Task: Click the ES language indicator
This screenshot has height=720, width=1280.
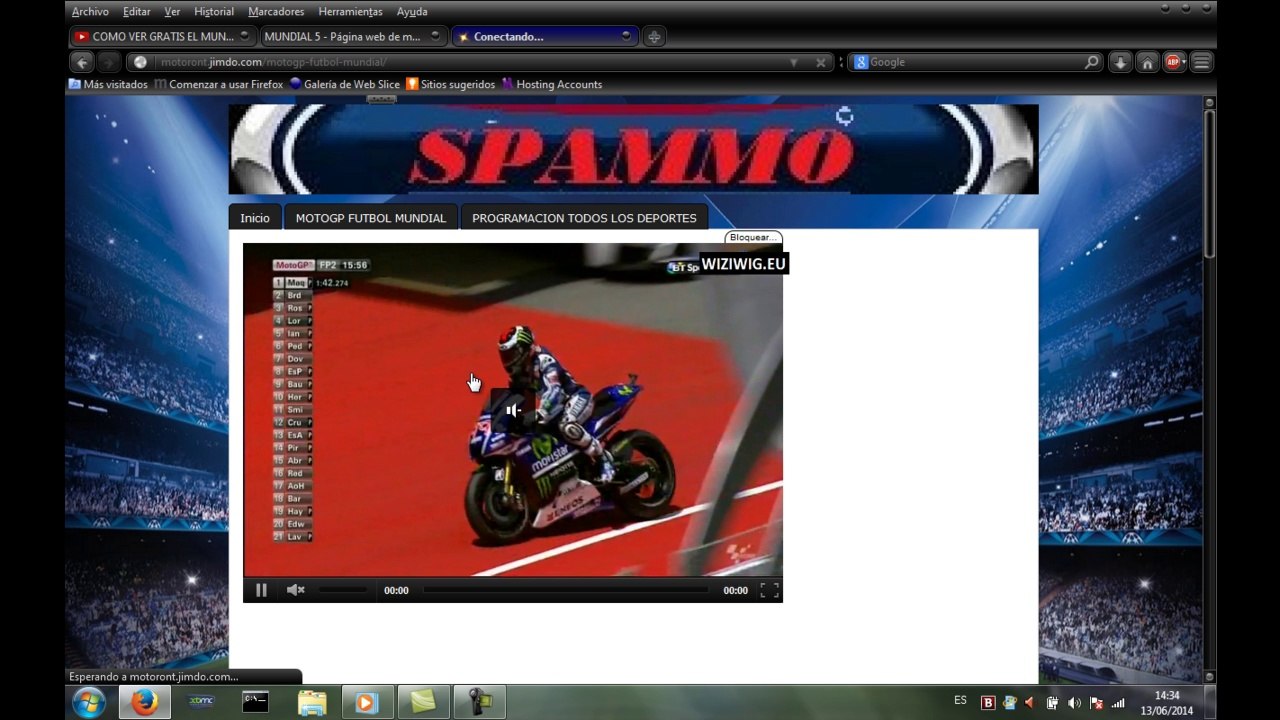Action: (x=960, y=701)
